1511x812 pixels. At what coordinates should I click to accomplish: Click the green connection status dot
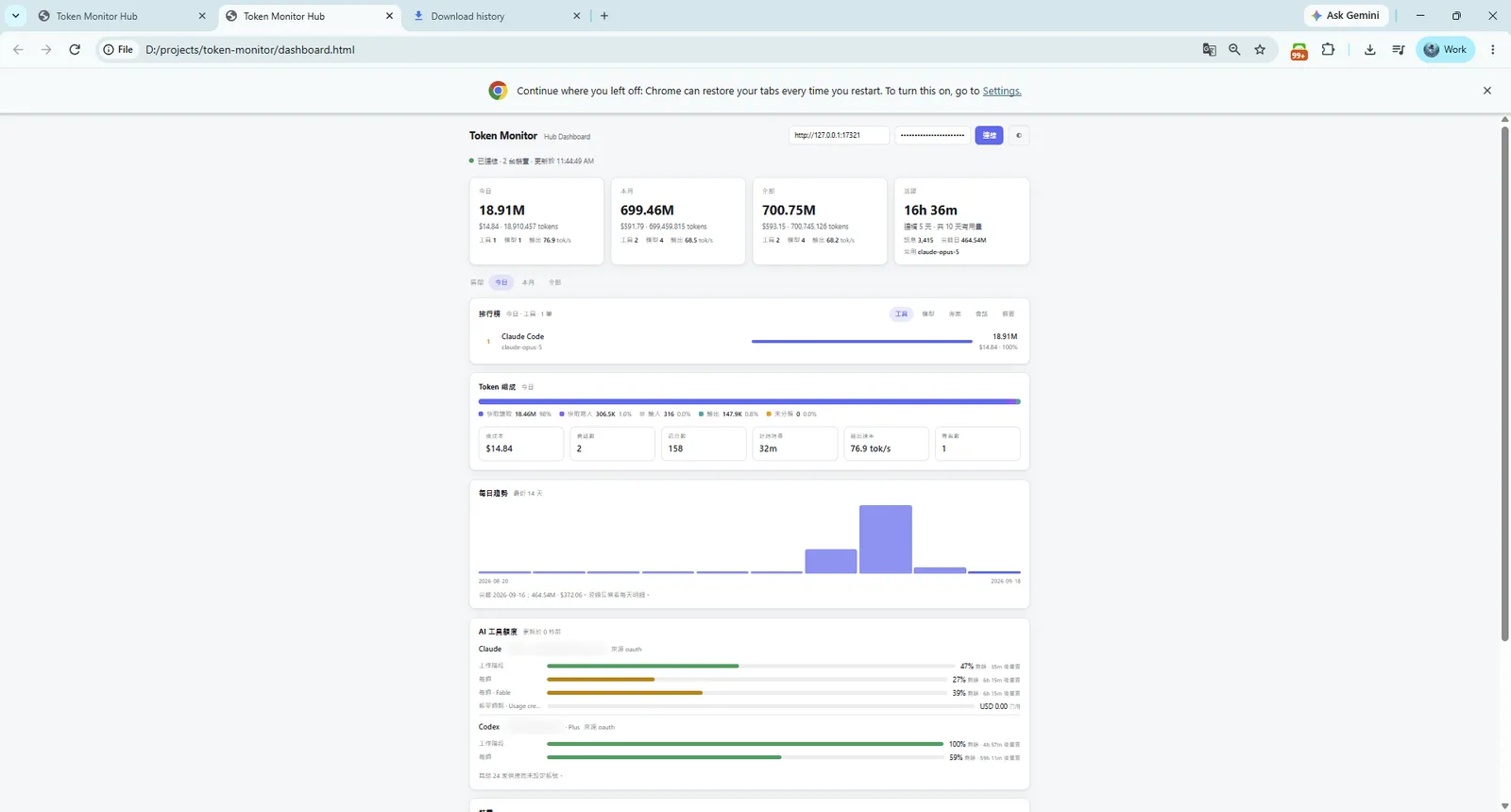[471, 161]
